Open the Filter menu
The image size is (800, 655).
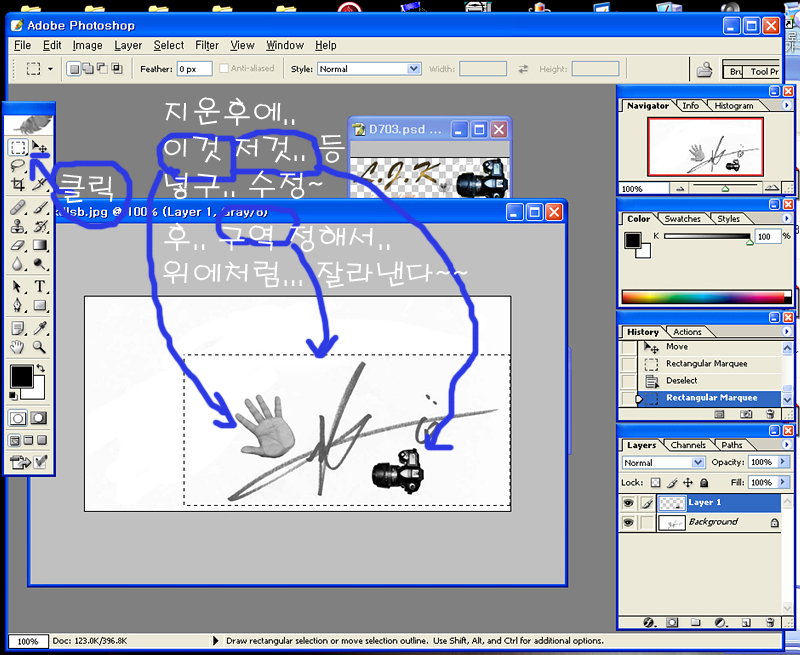[x=207, y=45]
